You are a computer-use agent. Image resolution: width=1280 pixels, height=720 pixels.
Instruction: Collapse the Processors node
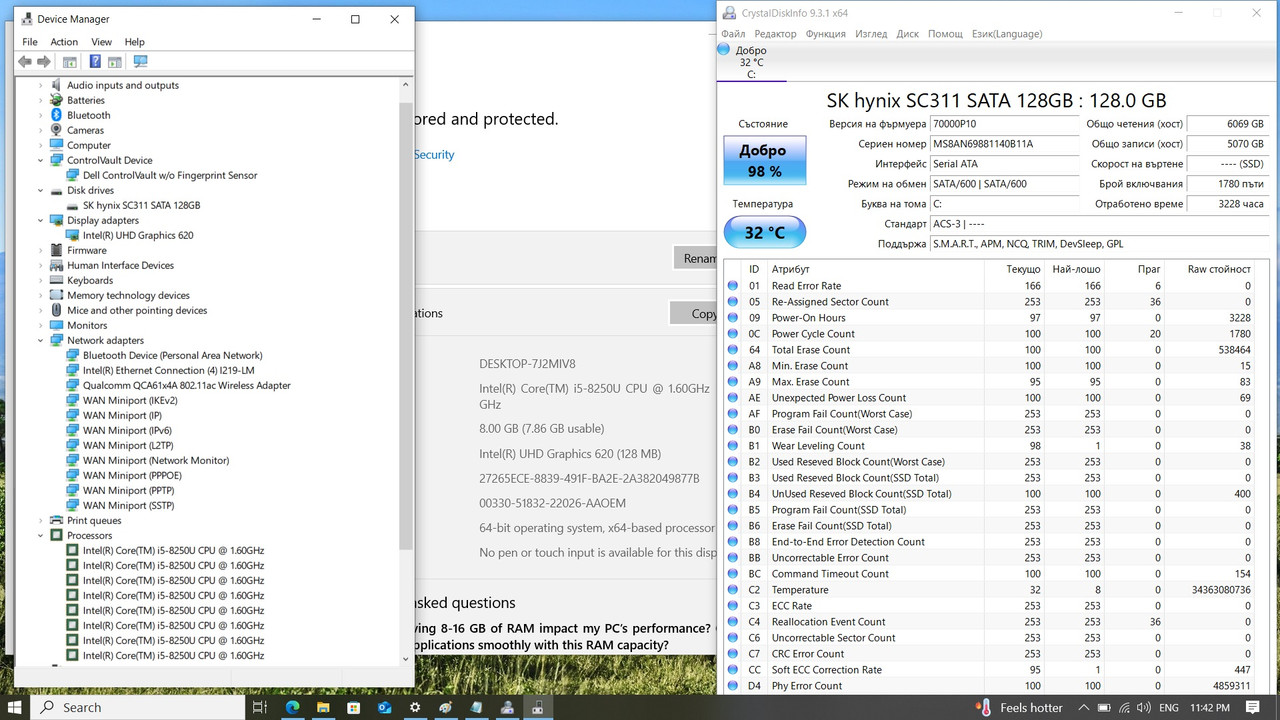click(x=41, y=535)
